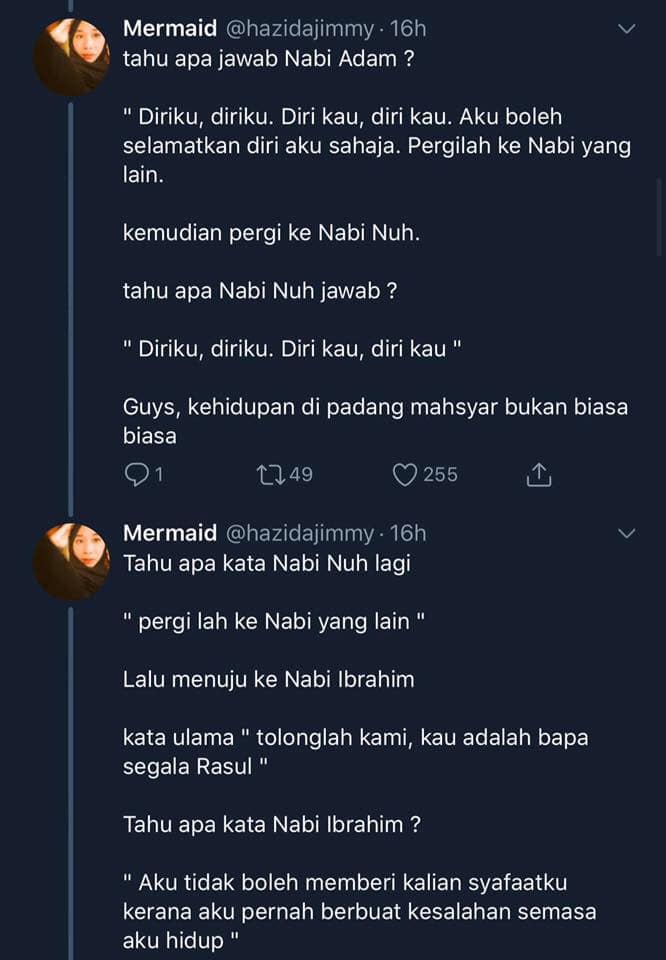Open Mermaid display name on first tweet
Image resolution: width=666 pixels, height=960 pixels.
pos(170,28)
